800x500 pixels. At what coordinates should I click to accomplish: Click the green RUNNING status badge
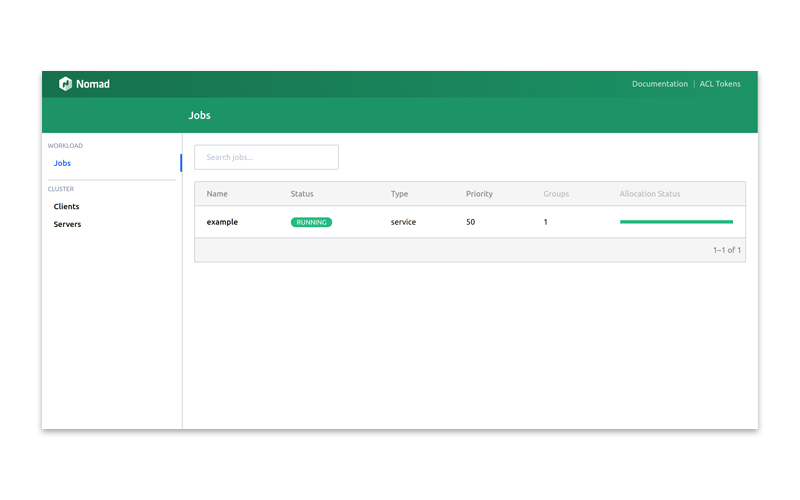click(311, 222)
